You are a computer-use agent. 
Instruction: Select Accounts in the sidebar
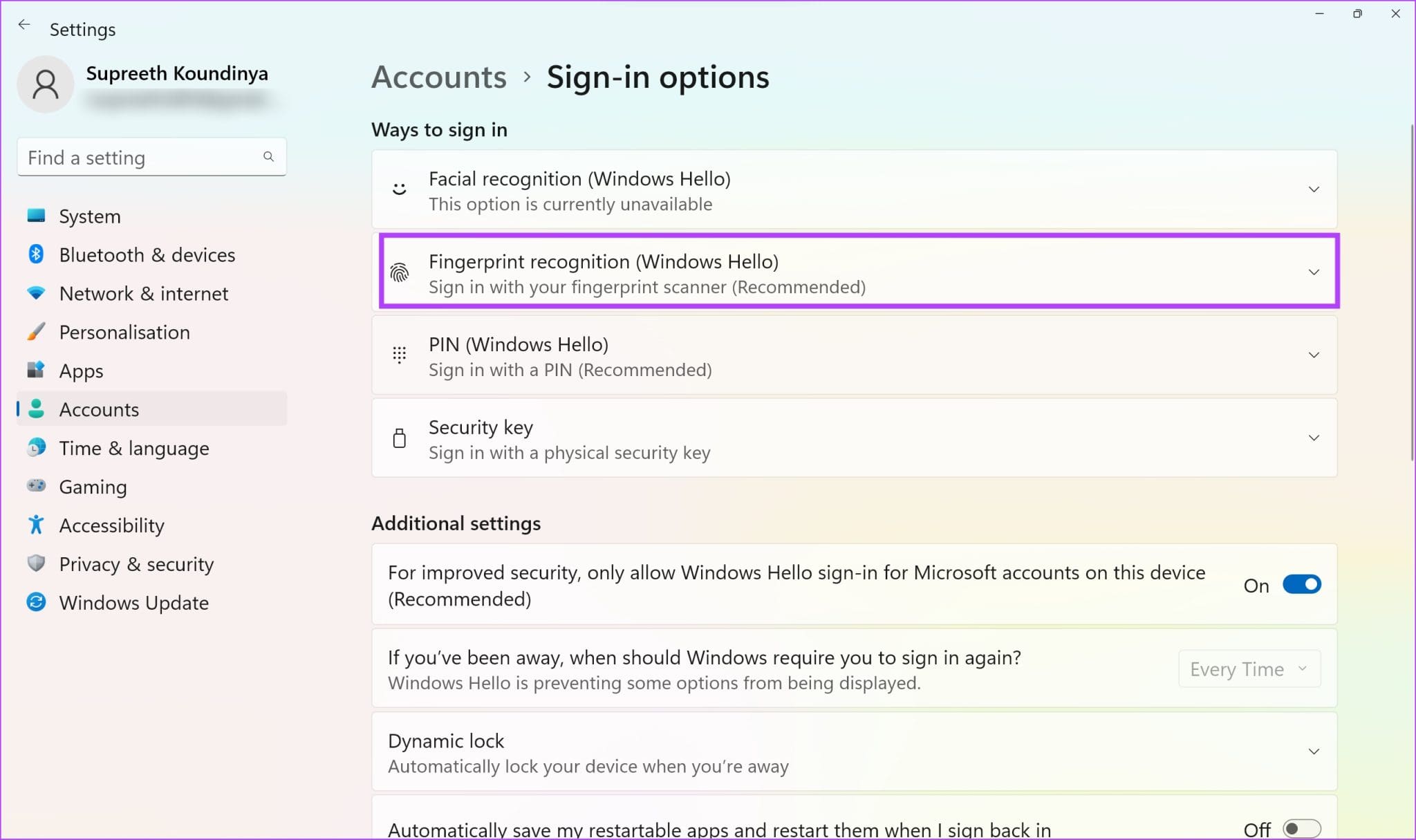[x=99, y=409]
